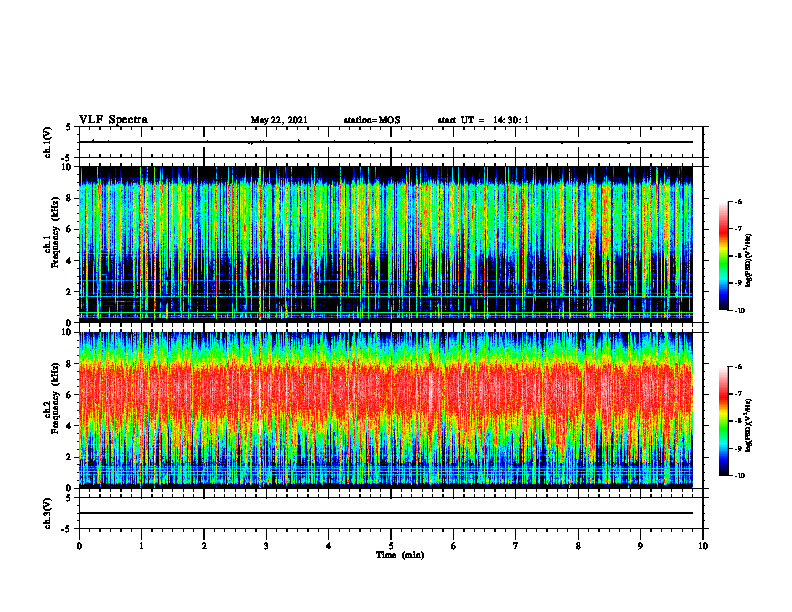
Task: Click time axis tick label "1"
Action: point(141,546)
